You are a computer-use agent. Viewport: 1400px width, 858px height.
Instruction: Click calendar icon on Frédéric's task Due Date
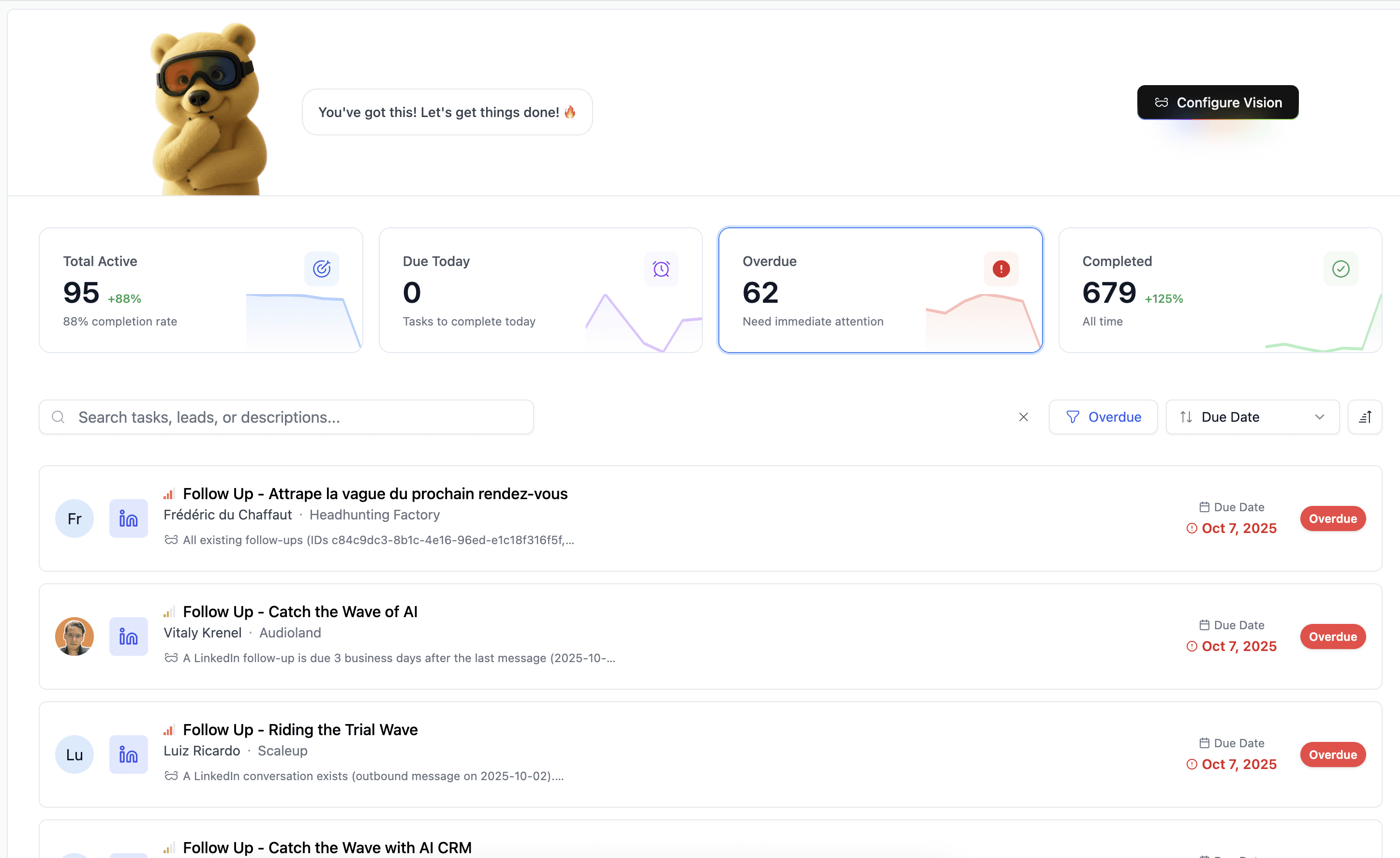(x=1204, y=507)
